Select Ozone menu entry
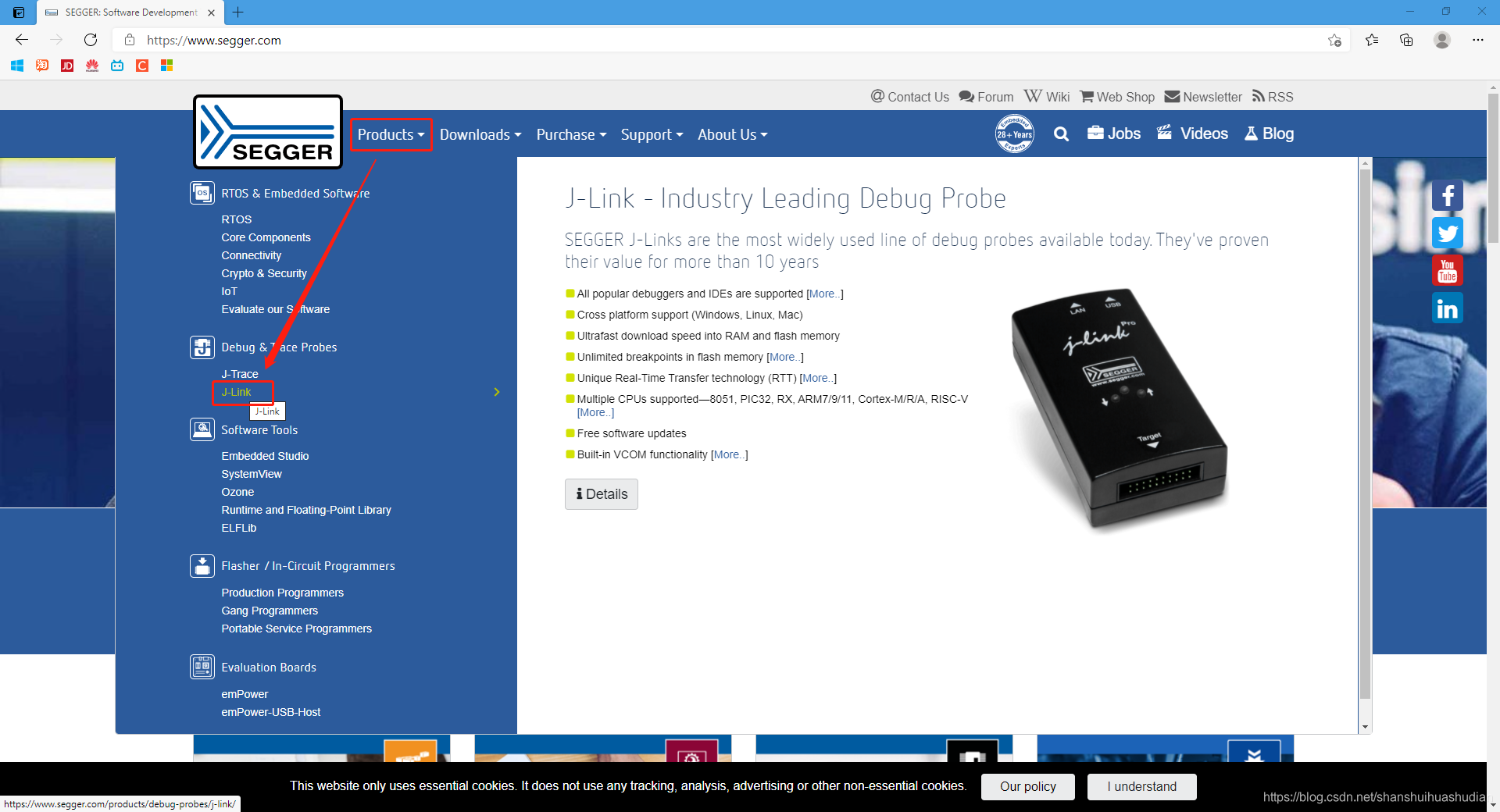The image size is (1500, 812). pyautogui.click(x=237, y=492)
